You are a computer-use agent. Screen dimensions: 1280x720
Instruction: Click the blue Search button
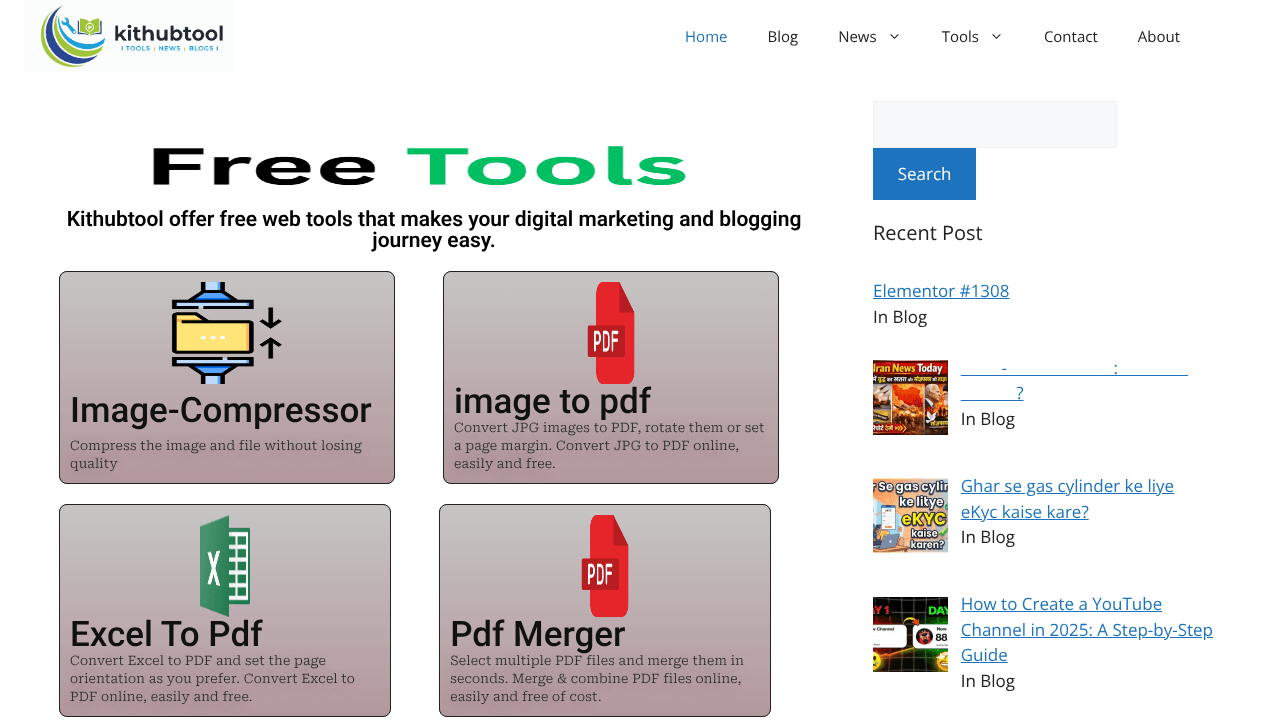tap(924, 174)
